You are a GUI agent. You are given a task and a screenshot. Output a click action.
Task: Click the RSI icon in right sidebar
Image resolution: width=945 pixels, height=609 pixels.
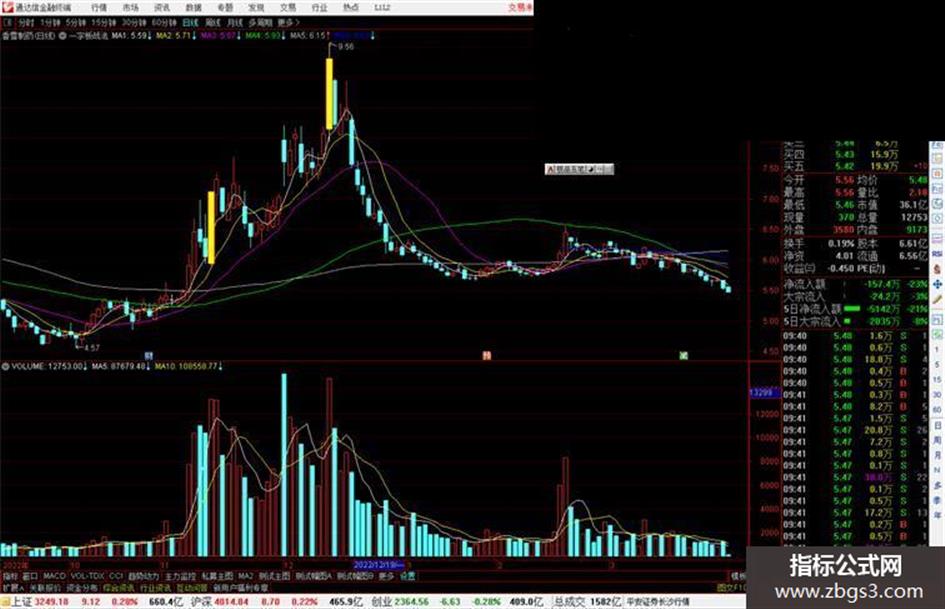937,254
